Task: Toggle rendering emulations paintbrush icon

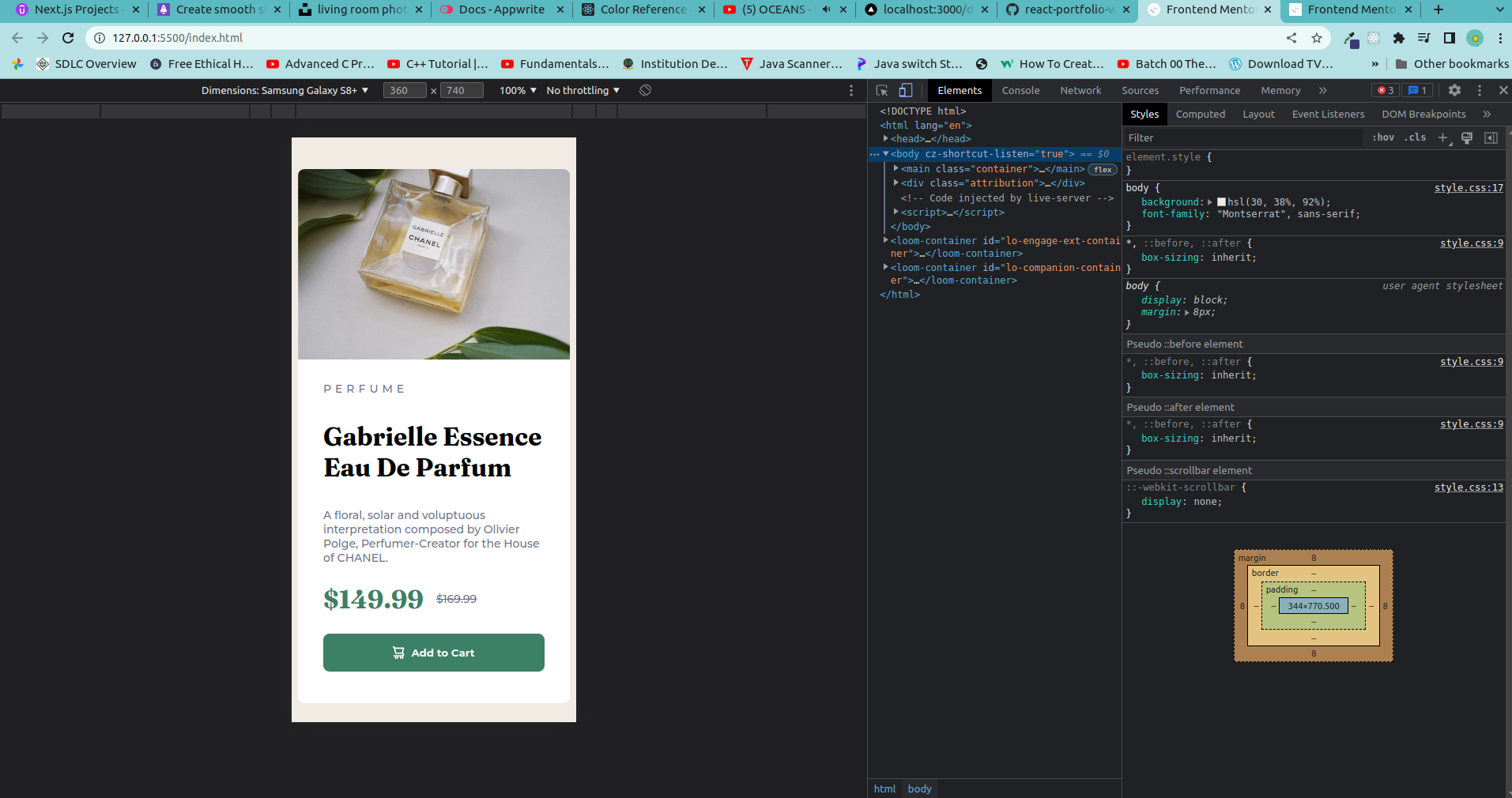Action: point(1467,137)
